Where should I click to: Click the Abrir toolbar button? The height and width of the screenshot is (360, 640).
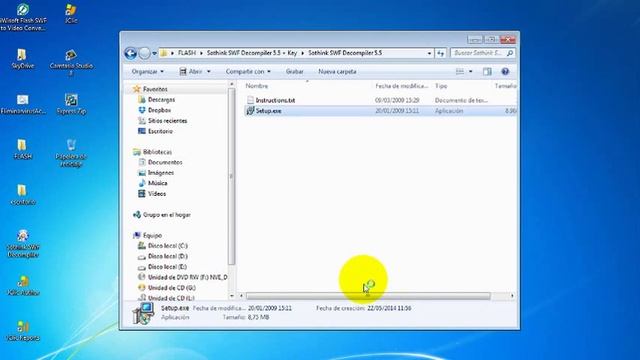pos(191,71)
